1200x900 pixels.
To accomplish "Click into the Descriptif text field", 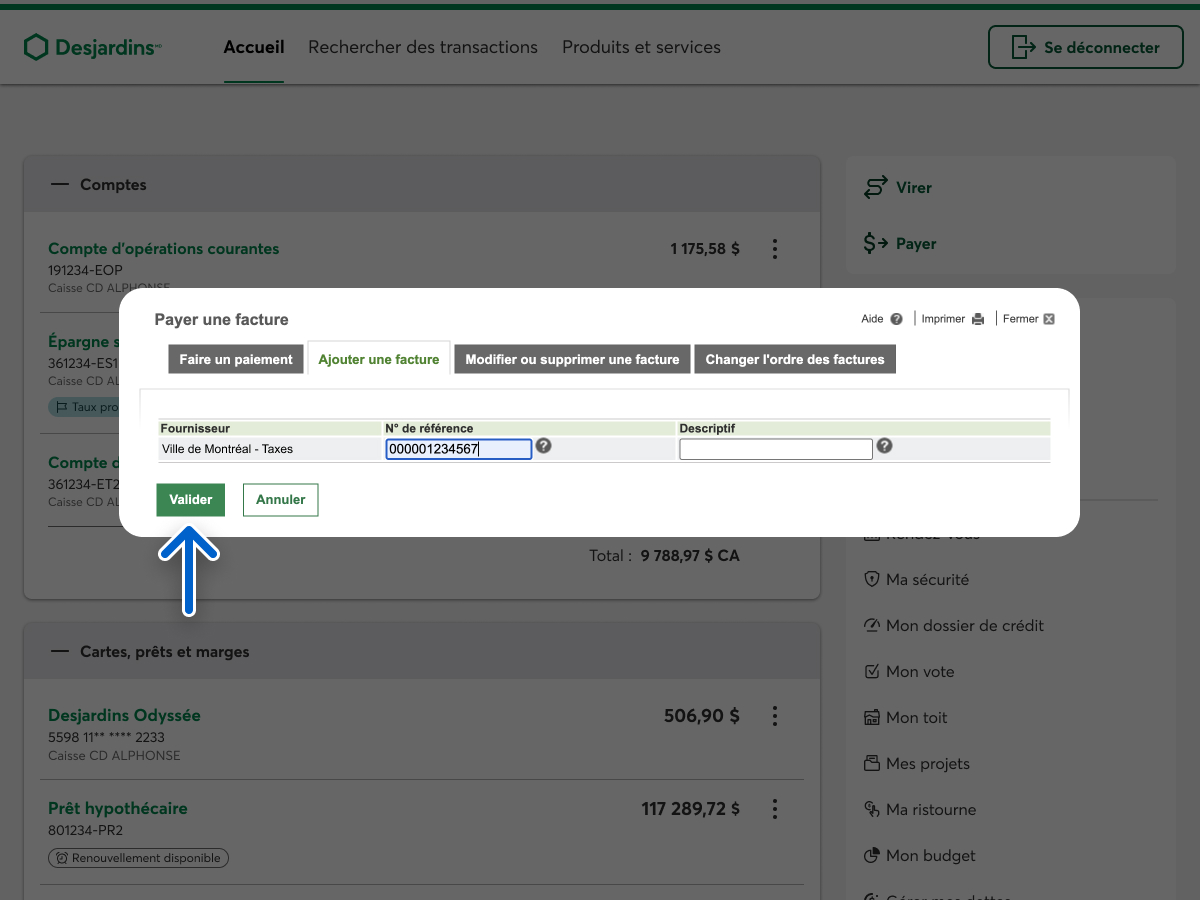I will [x=775, y=450].
